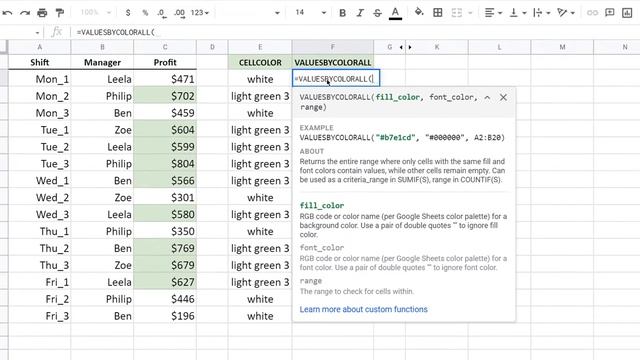This screenshot has height=360, width=640.
Task: Select the Wed_2 shift cell
Action: [40, 198]
